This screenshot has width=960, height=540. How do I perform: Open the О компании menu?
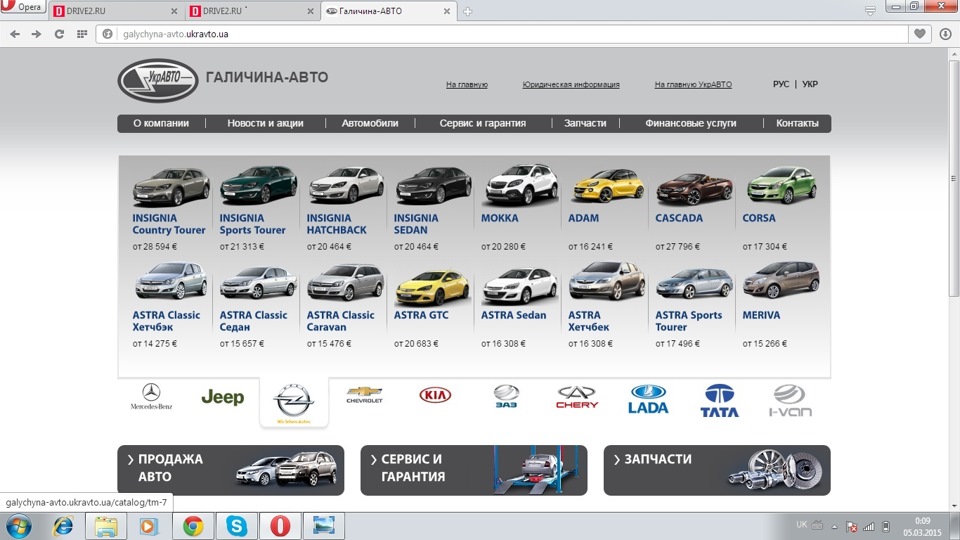(161, 123)
